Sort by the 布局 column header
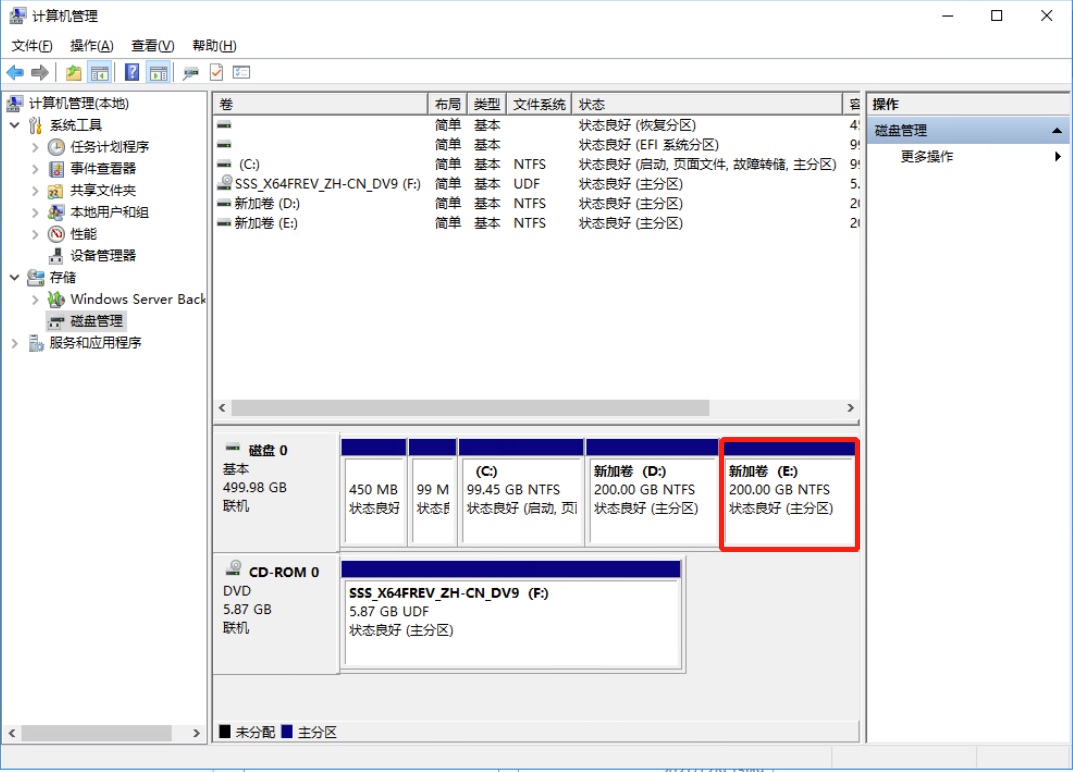The width and height of the screenshot is (1073, 772). tap(448, 104)
